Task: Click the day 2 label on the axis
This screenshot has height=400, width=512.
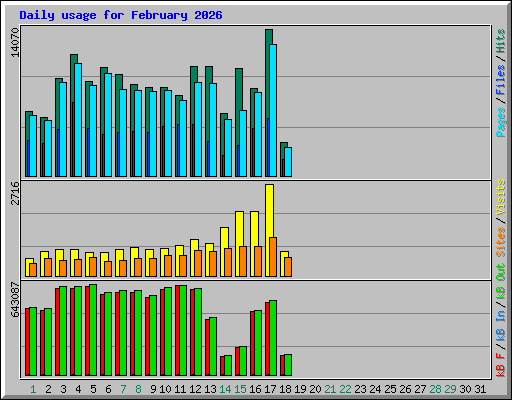Action: pyautogui.click(x=48, y=389)
